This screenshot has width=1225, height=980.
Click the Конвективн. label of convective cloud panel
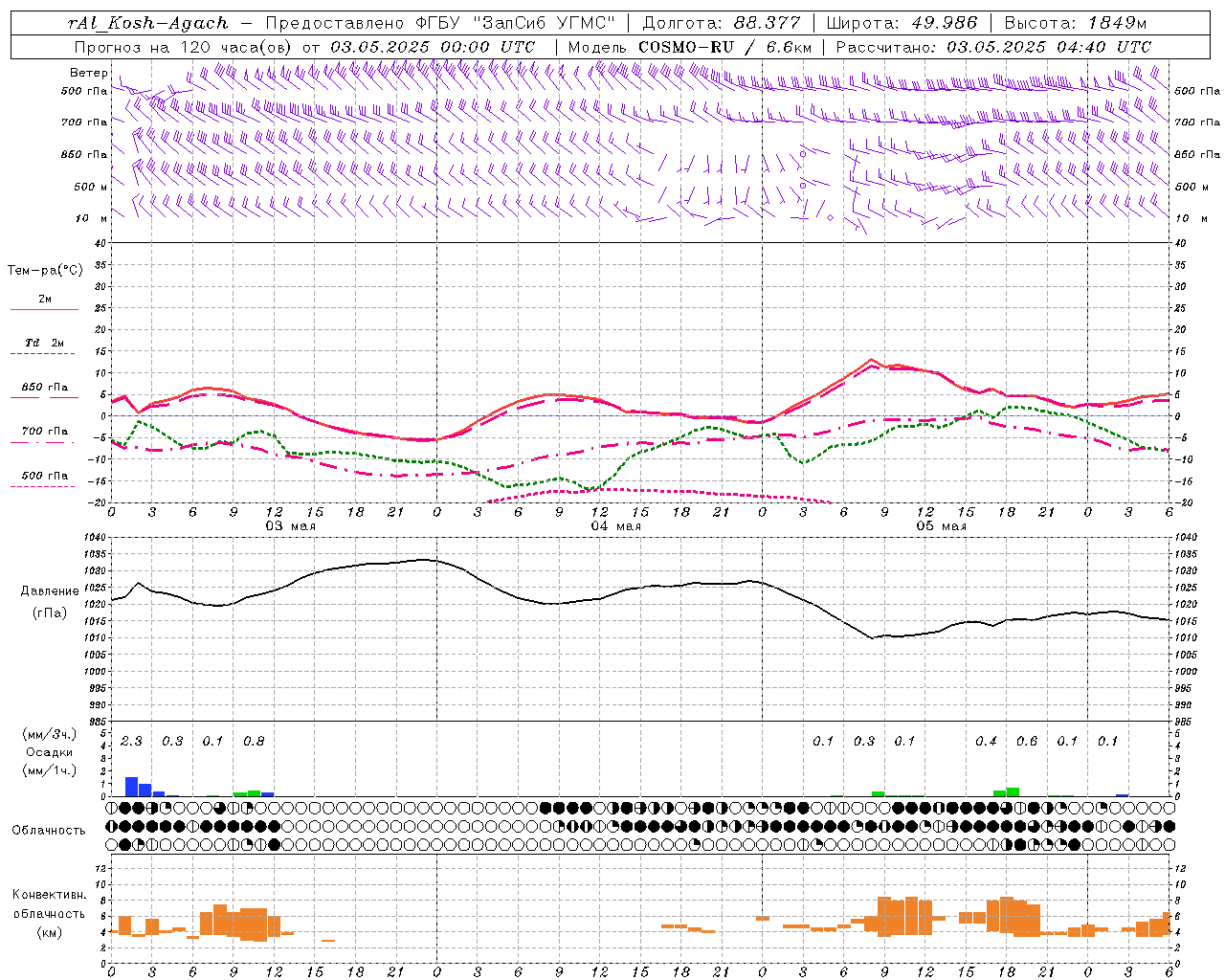pyautogui.click(x=49, y=894)
